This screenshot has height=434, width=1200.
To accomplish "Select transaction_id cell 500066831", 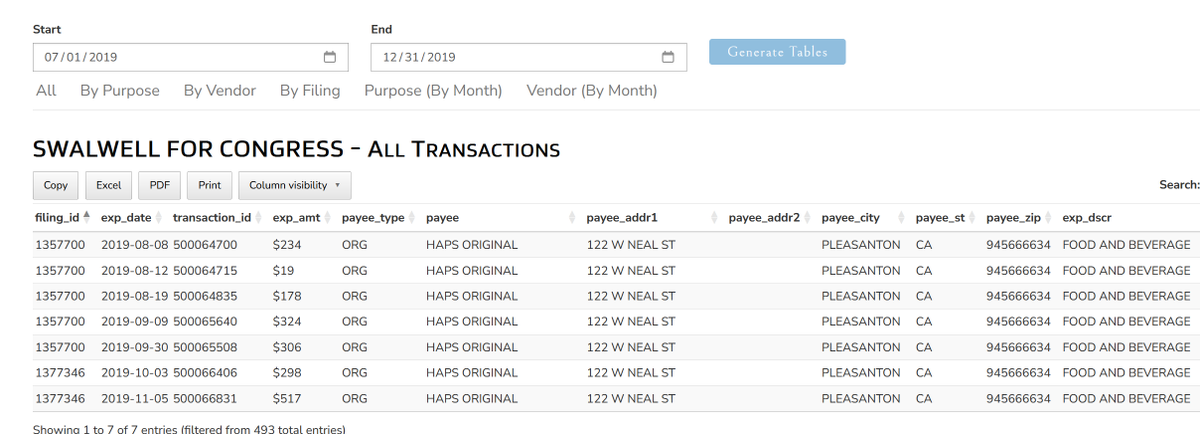I will (205, 398).
